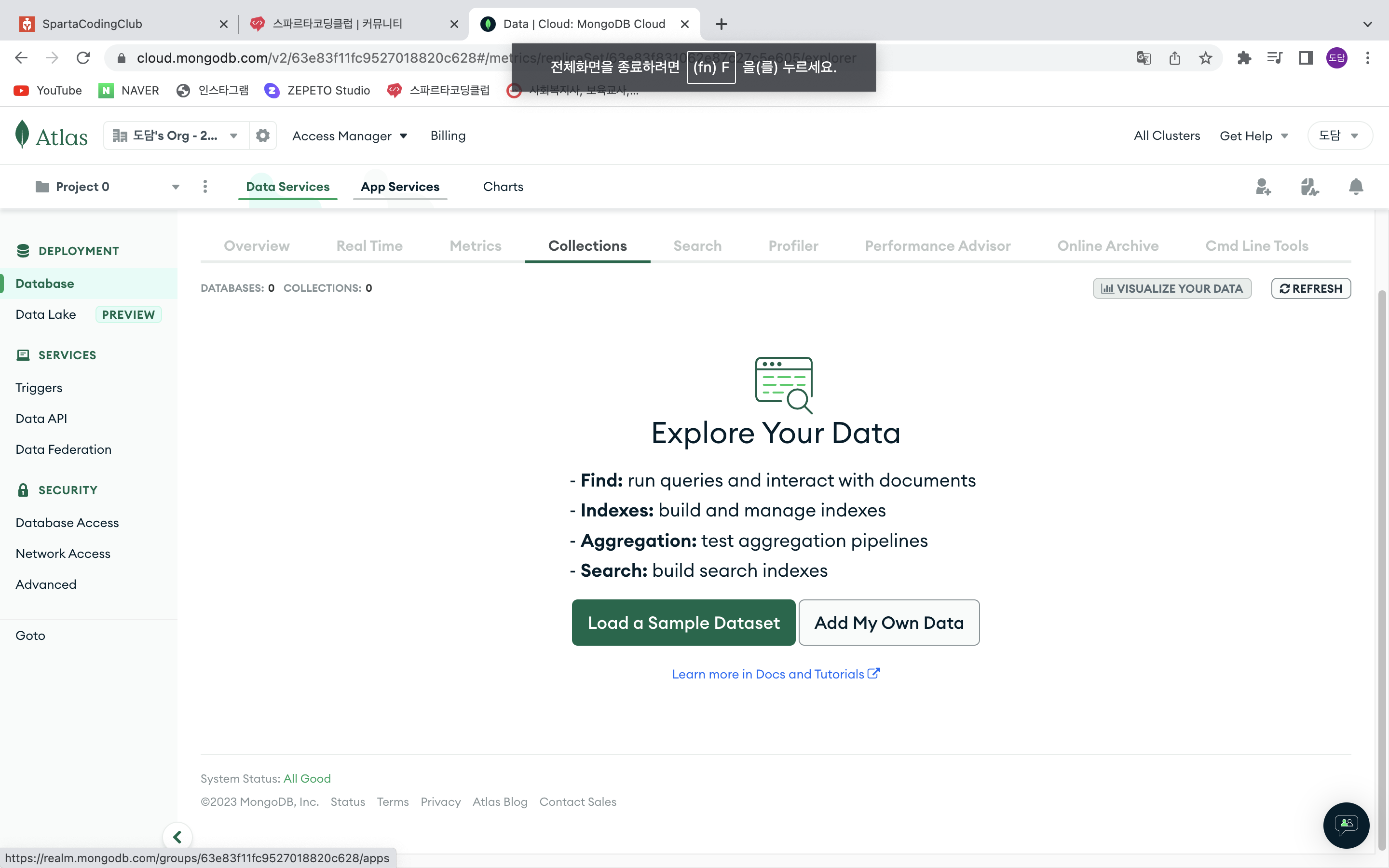Open the All Clusters link
This screenshot has height=868, width=1389.
tap(1167, 136)
